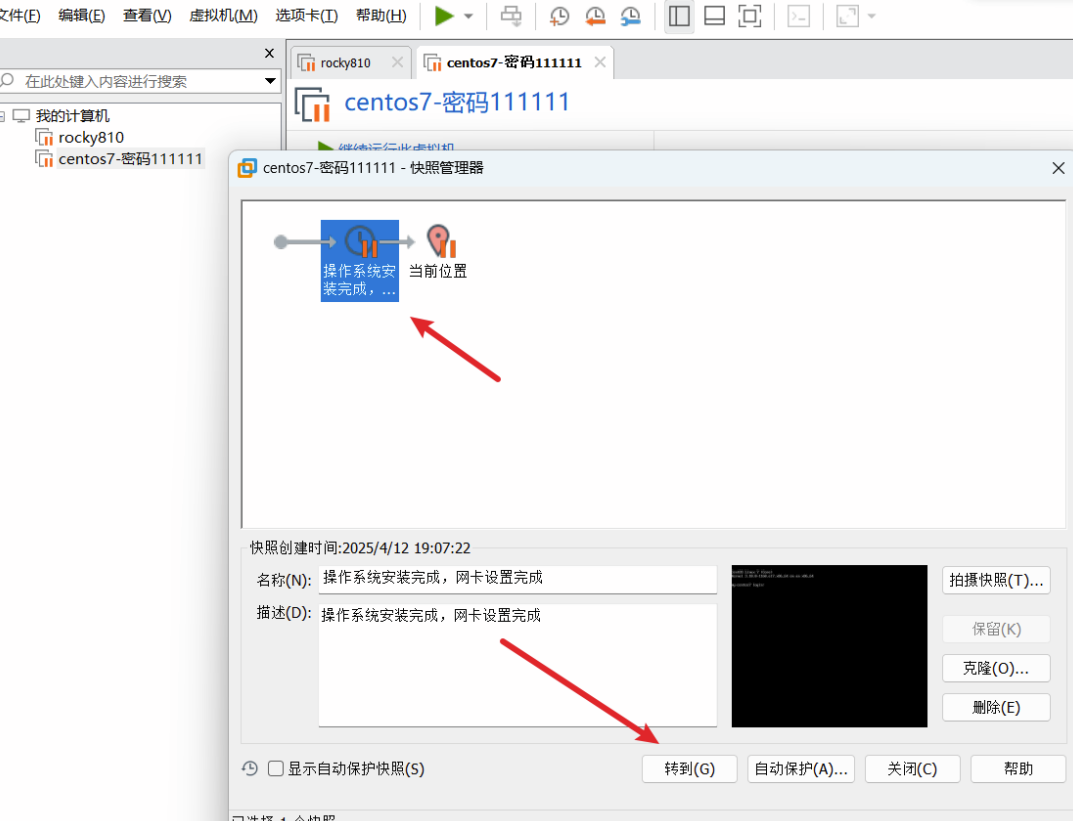Close the centos7-密码111111 tab
Screen dimensions: 1073x821
point(600,62)
